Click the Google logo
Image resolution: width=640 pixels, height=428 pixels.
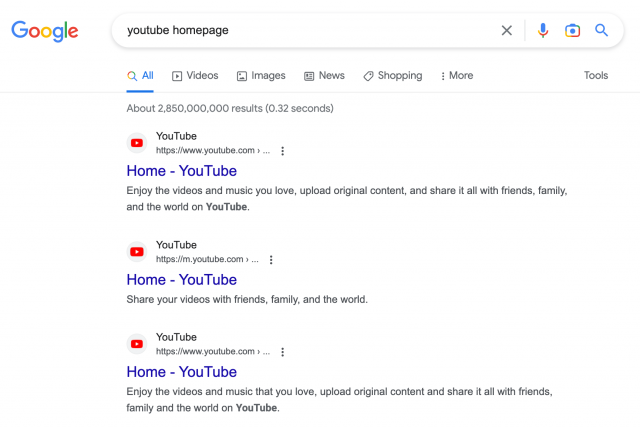pos(45,31)
